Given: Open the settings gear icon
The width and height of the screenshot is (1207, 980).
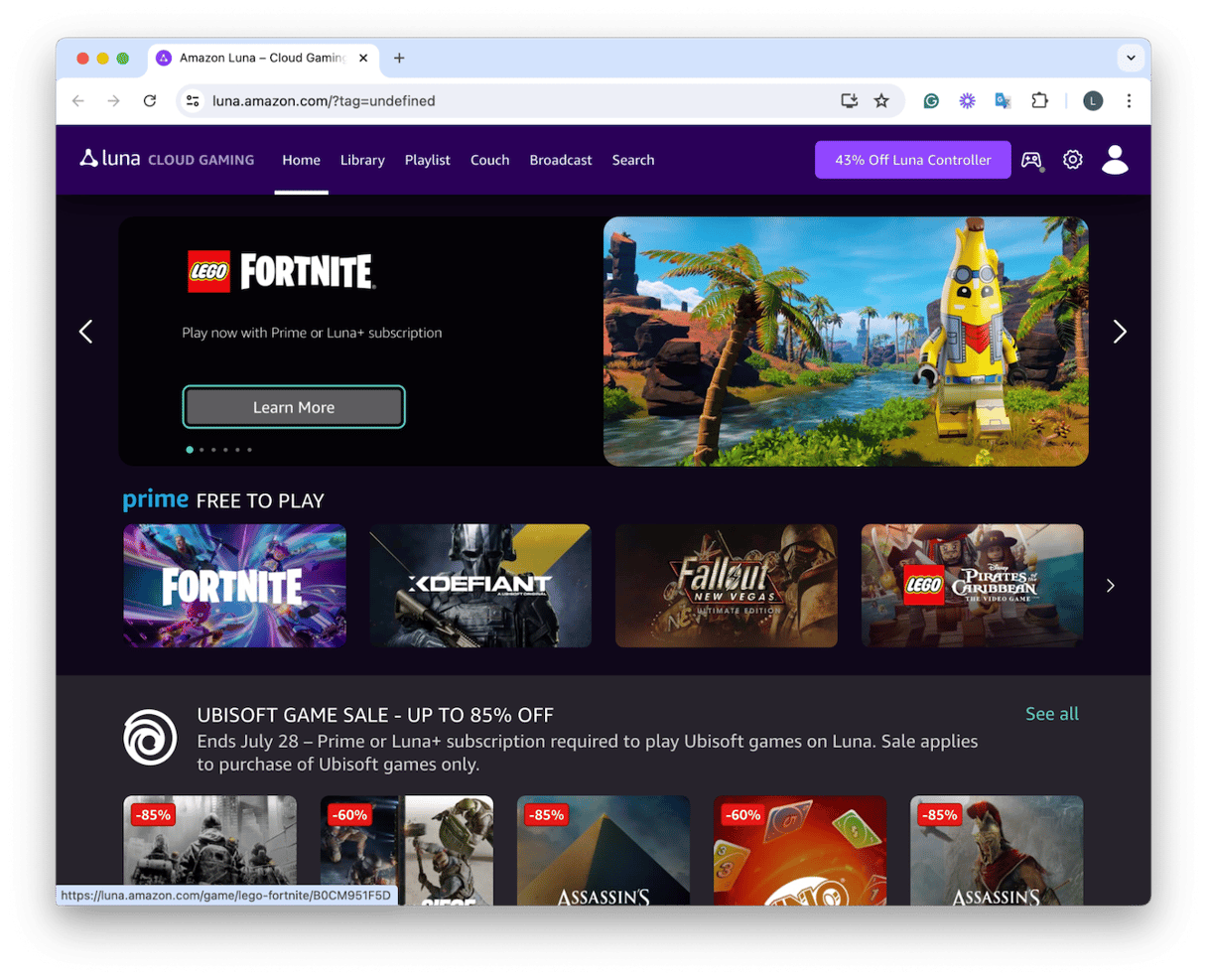Looking at the screenshot, I should point(1072,160).
